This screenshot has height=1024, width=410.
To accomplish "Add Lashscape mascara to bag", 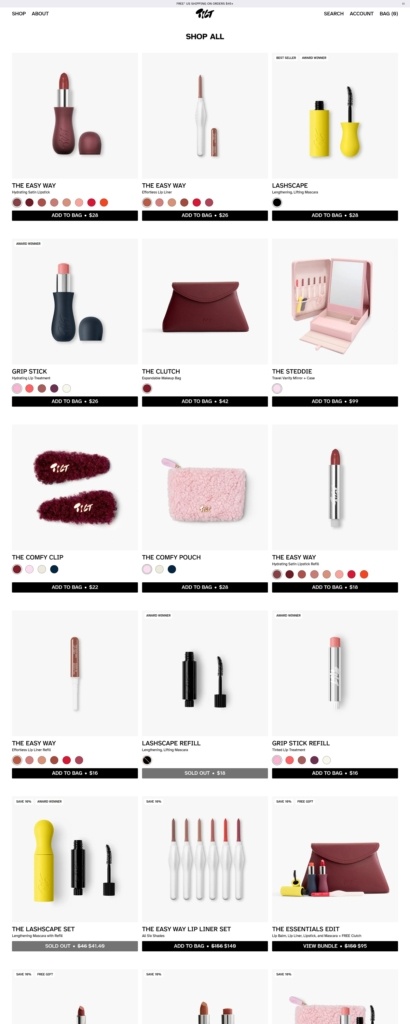I will click(x=335, y=216).
